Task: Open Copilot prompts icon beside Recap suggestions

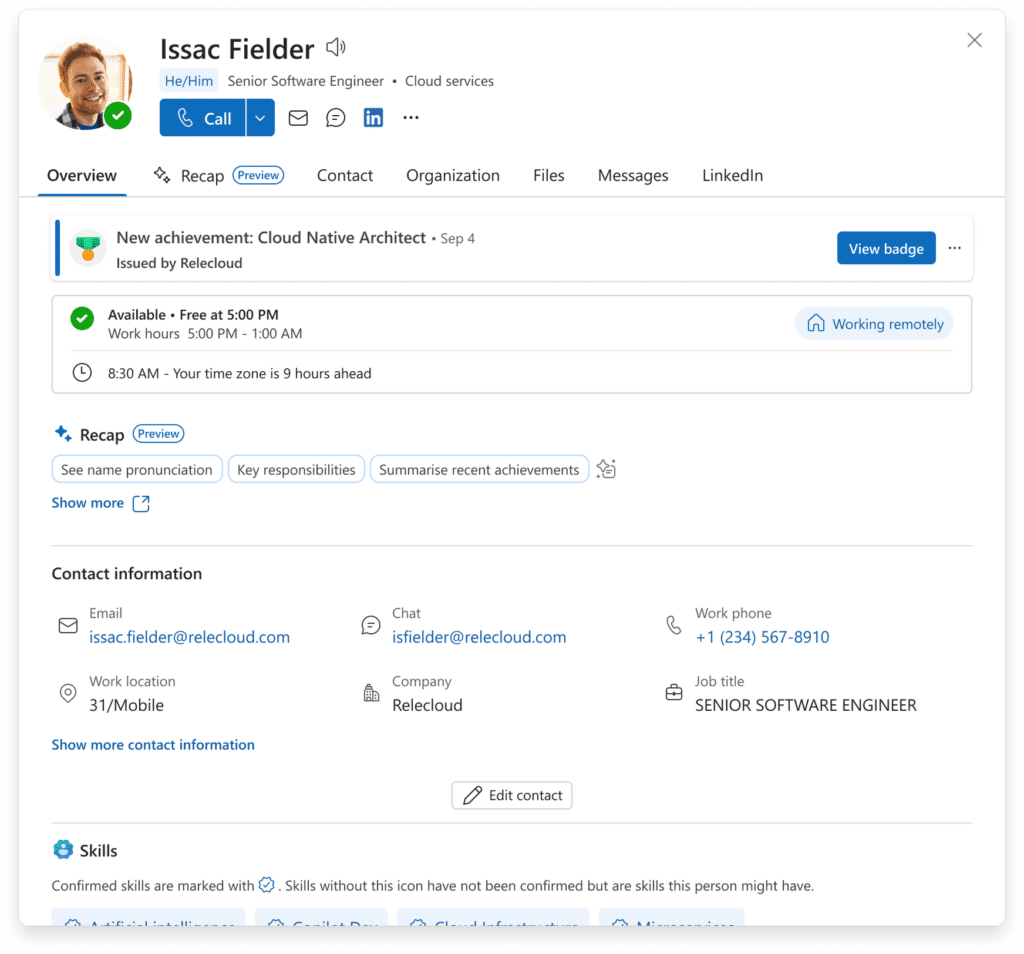Action: [606, 468]
